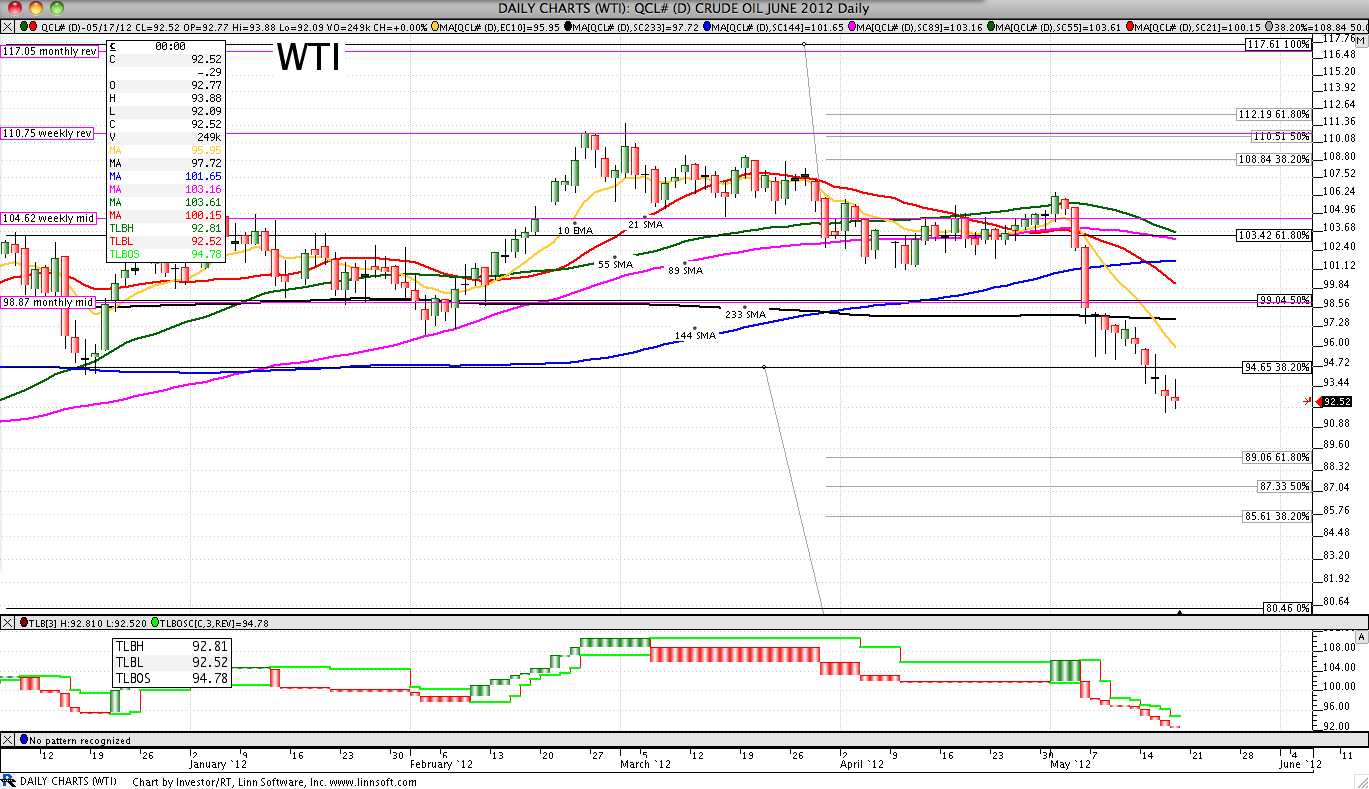The image size is (1369, 789).
Task: Click the orange MA EC10 color dot
Action: (434, 27)
